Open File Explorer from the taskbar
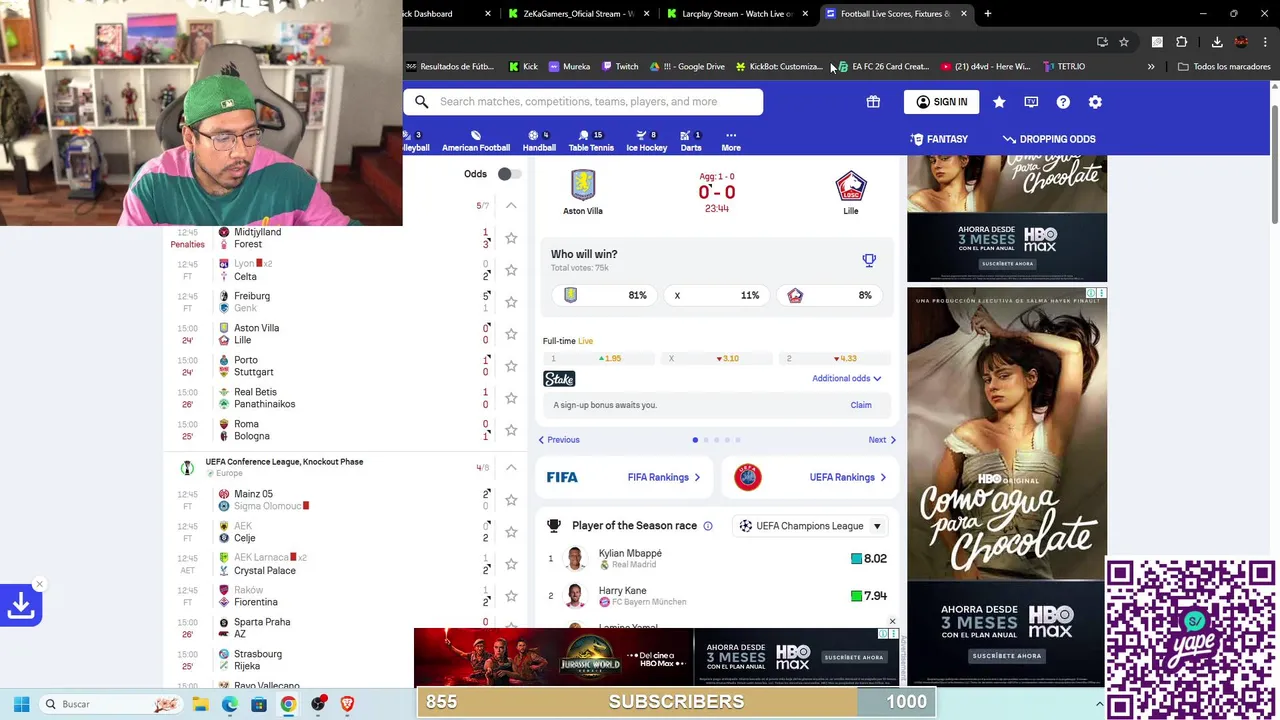The height and width of the screenshot is (720, 1280). 200,704
